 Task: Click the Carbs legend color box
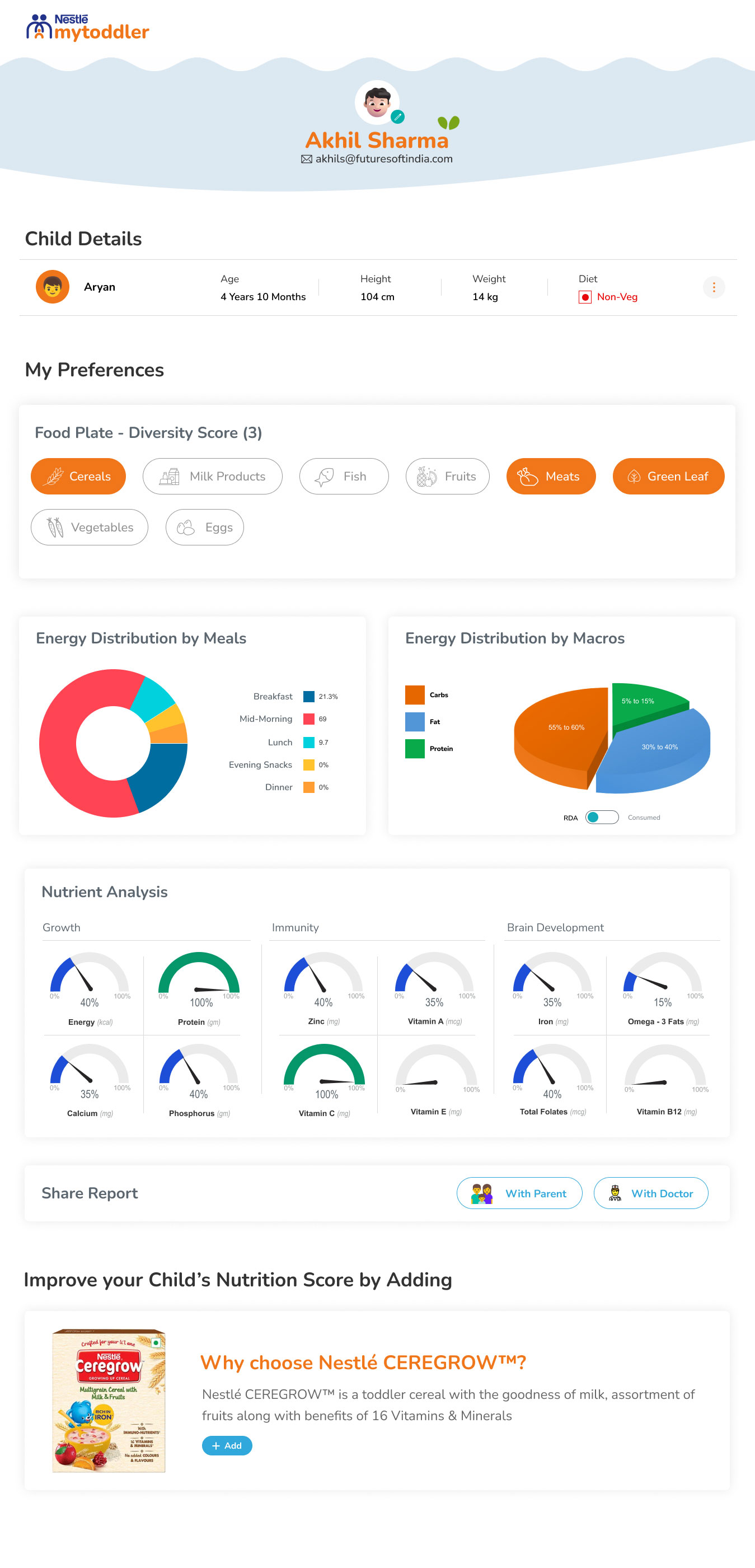click(x=415, y=694)
